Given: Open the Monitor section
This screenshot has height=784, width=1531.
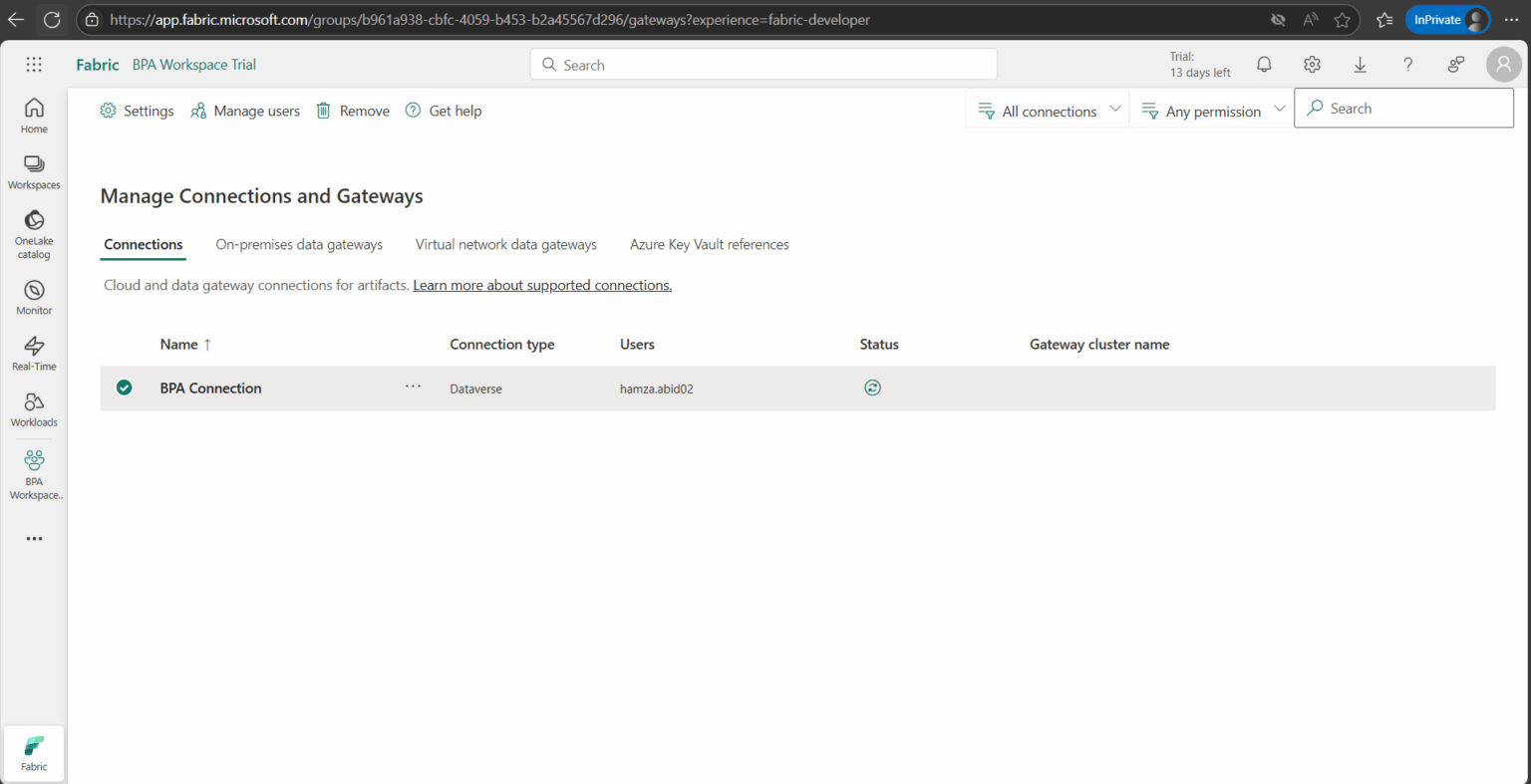Looking at the screenshot, I should tap(33, 296).
